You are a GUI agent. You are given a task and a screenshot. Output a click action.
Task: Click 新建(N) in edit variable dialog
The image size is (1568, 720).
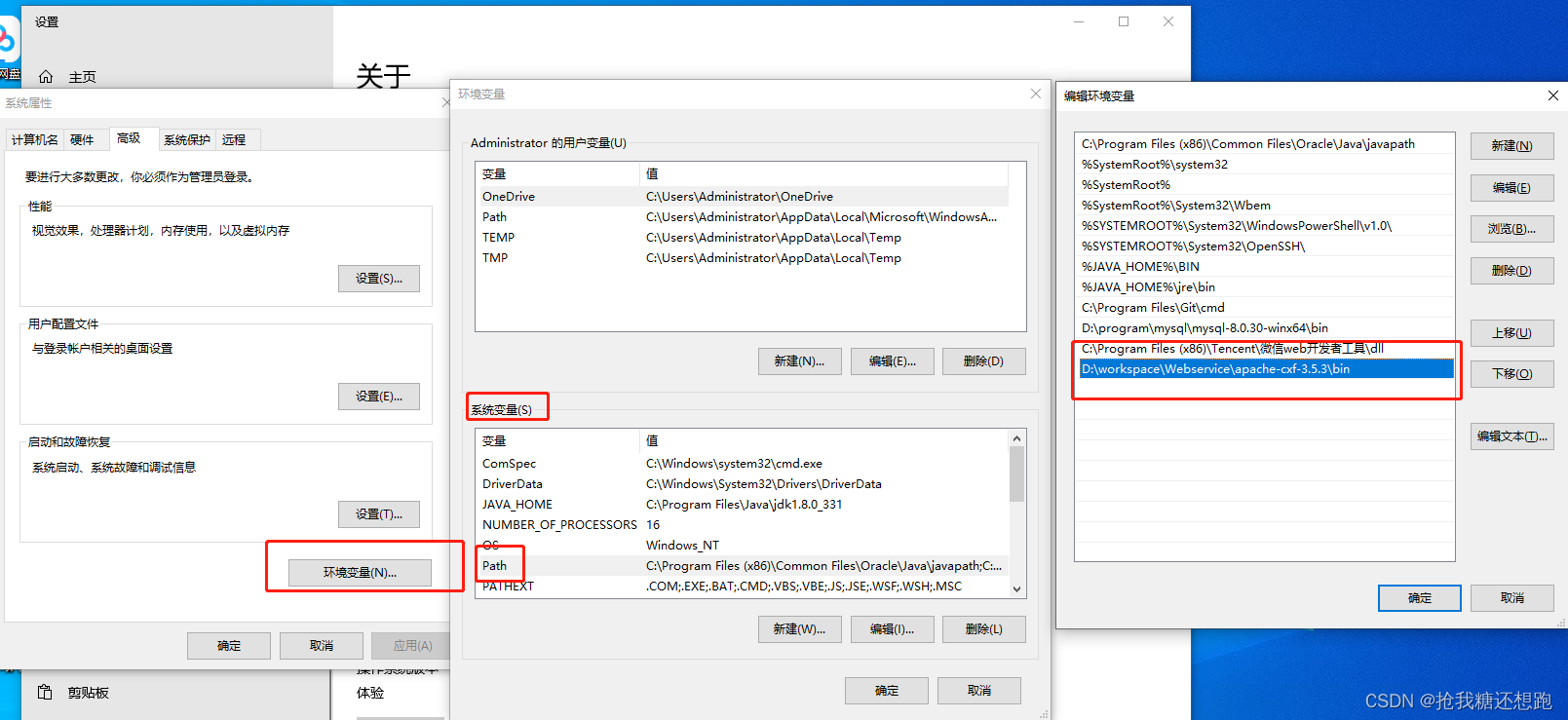(1512, 146)
